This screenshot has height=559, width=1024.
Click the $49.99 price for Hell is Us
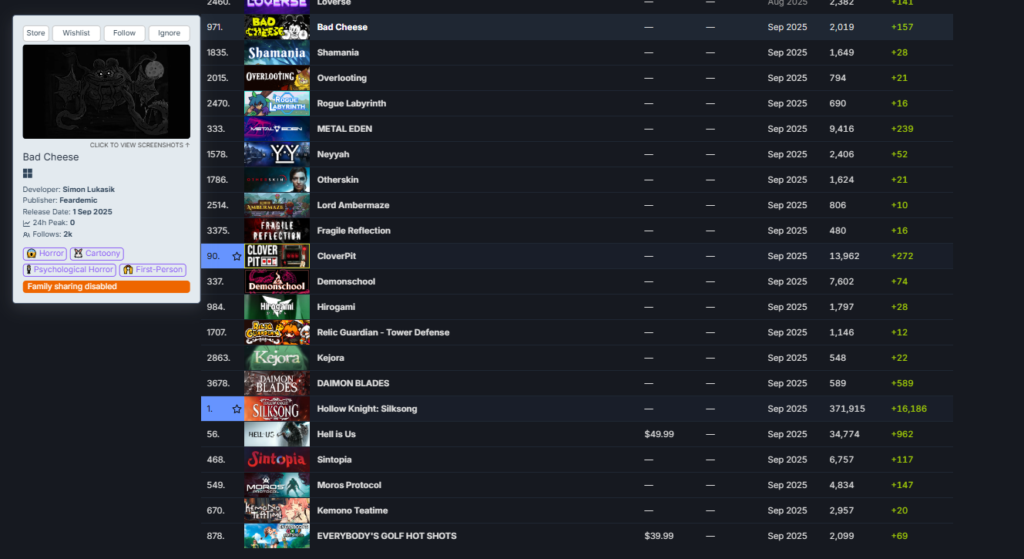coord(659,435)
